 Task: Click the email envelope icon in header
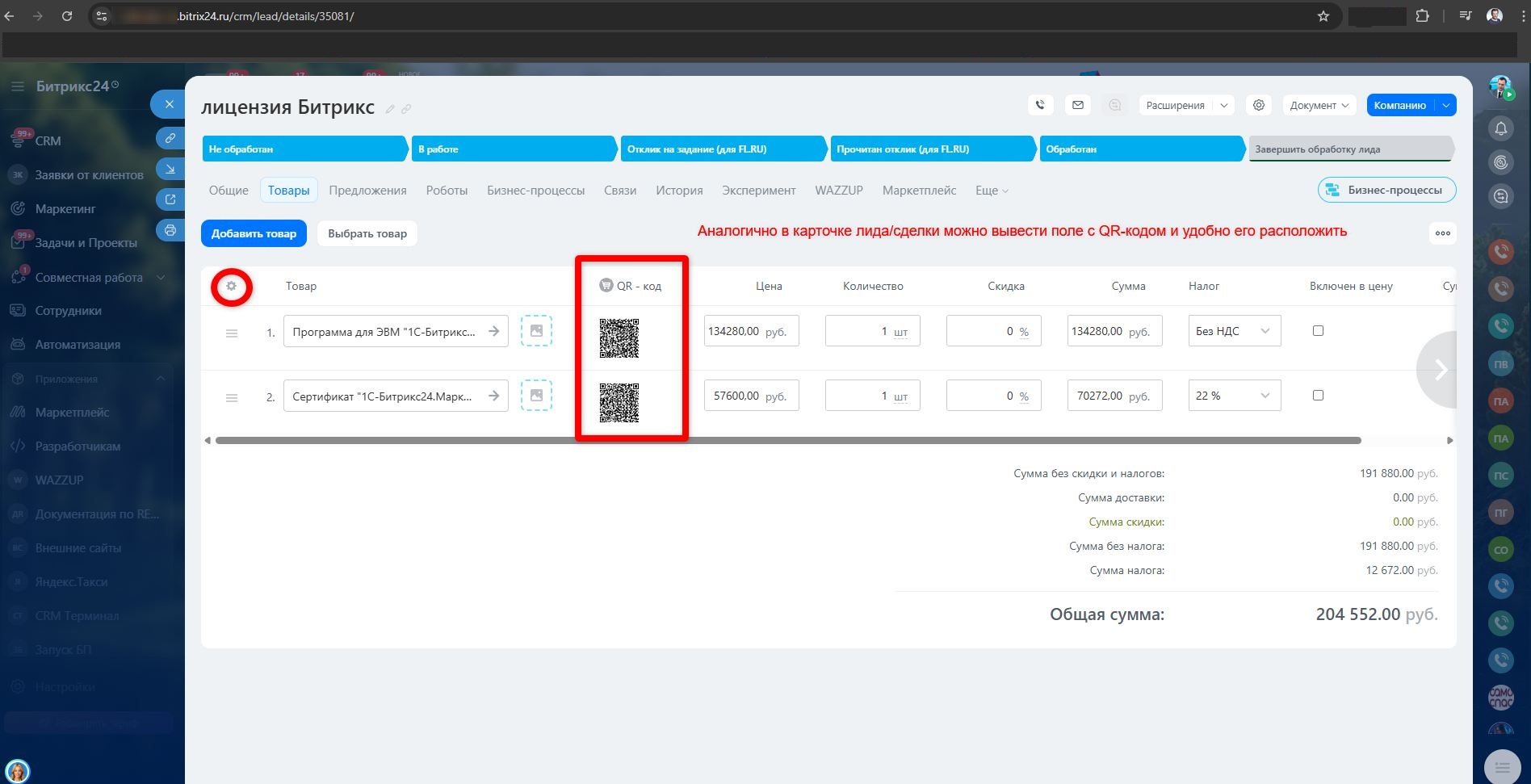click(1077, 105)
